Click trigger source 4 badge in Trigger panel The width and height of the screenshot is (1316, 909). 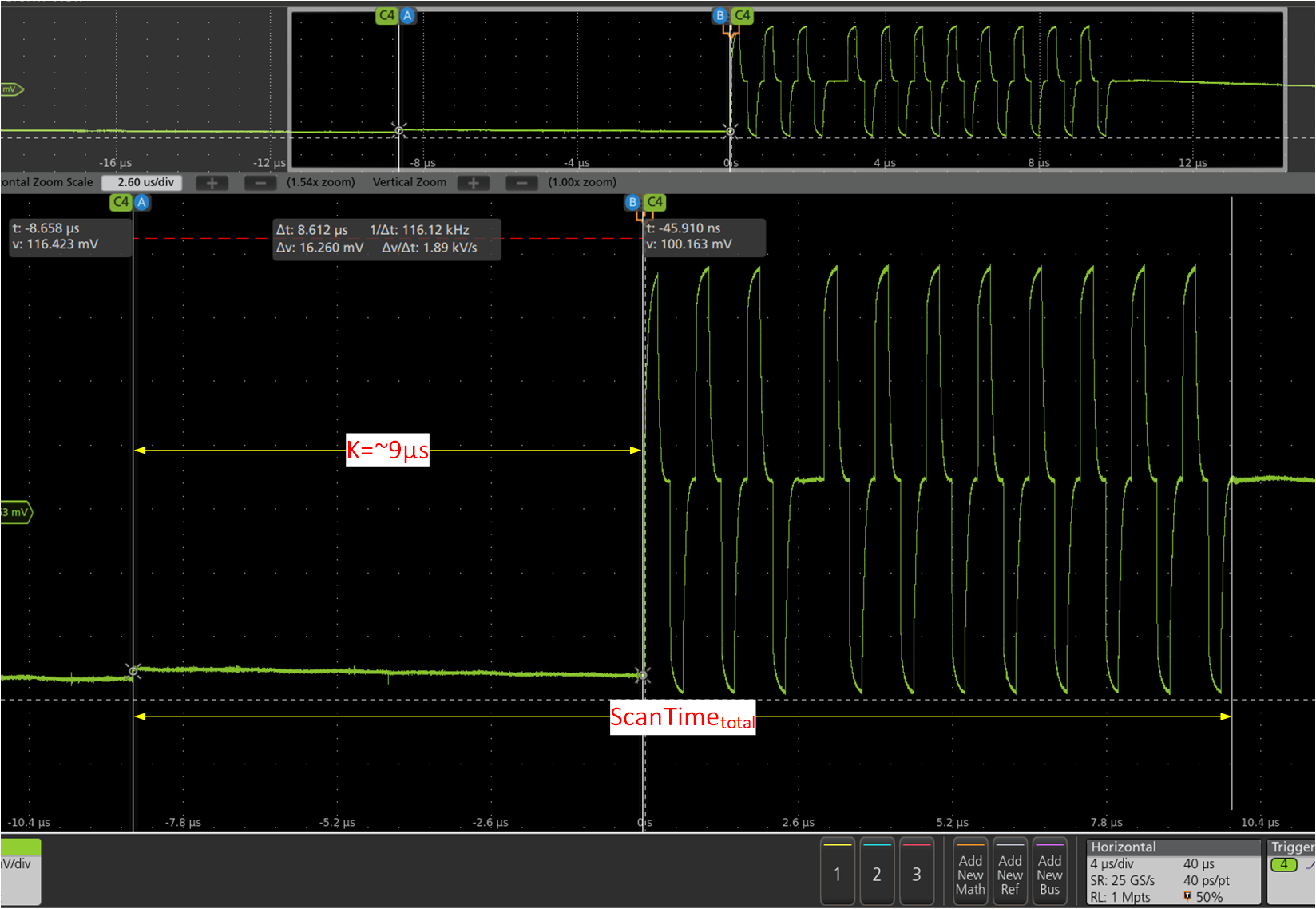point(1284,864)
